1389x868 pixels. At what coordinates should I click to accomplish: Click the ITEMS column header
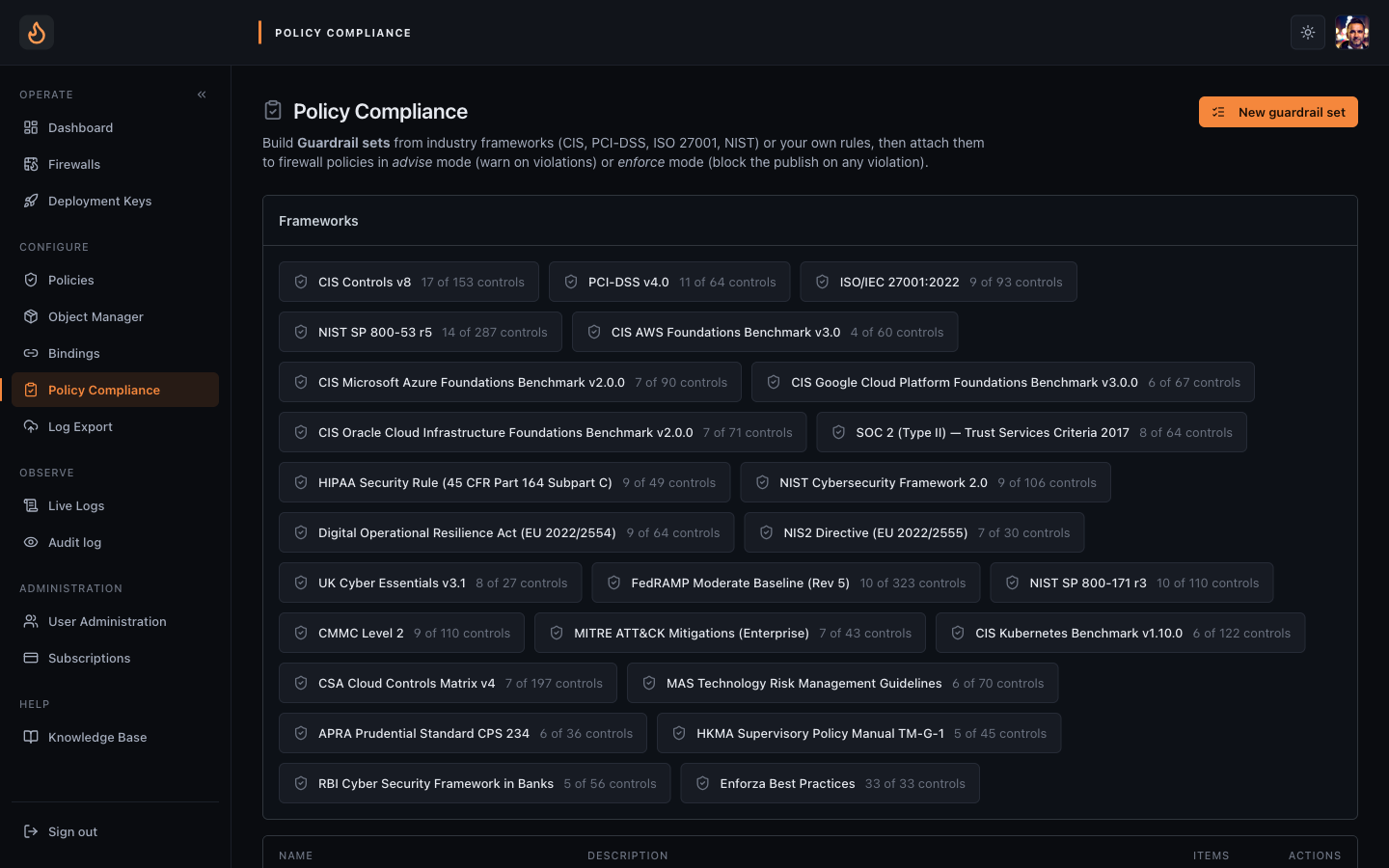pyautogui.click(x=1211, y=855)
